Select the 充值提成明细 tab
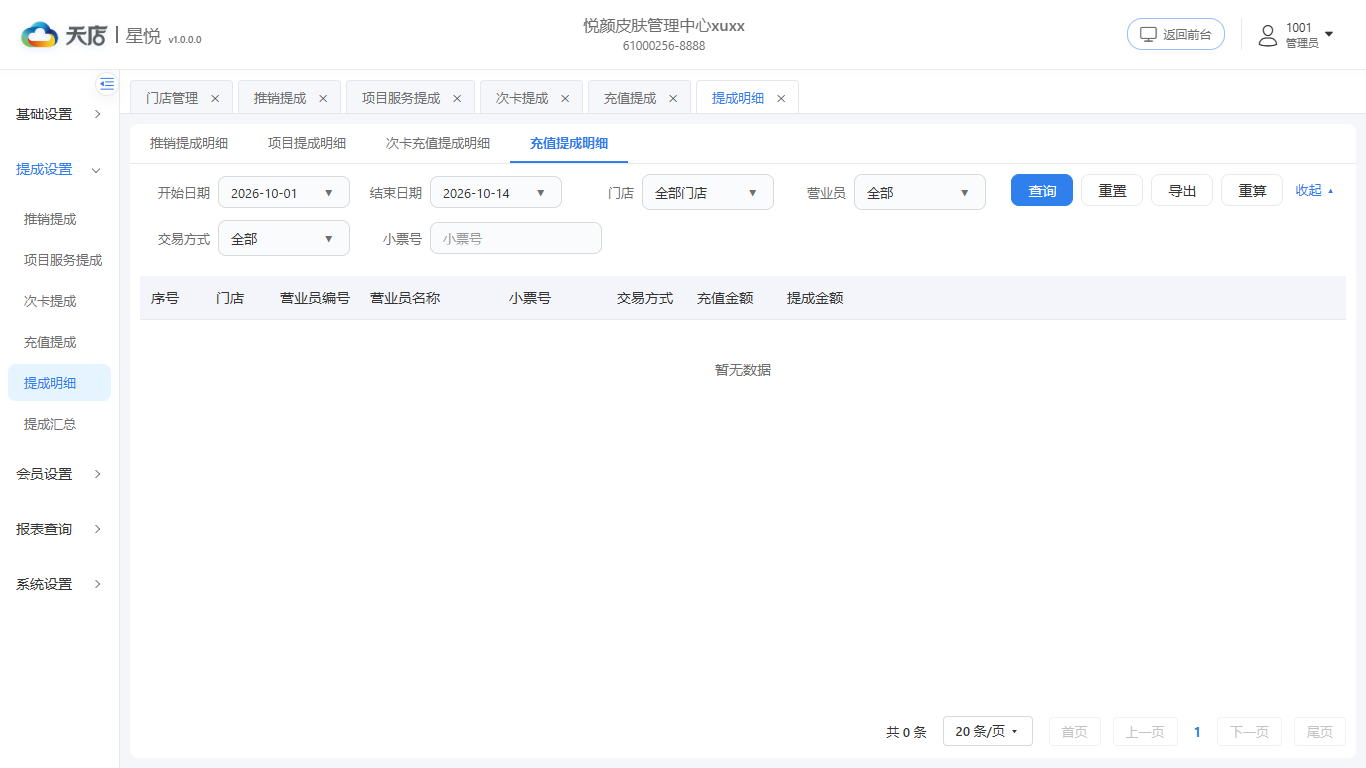The width and height of the screenshot is (1366, 768). coord(569,143)
